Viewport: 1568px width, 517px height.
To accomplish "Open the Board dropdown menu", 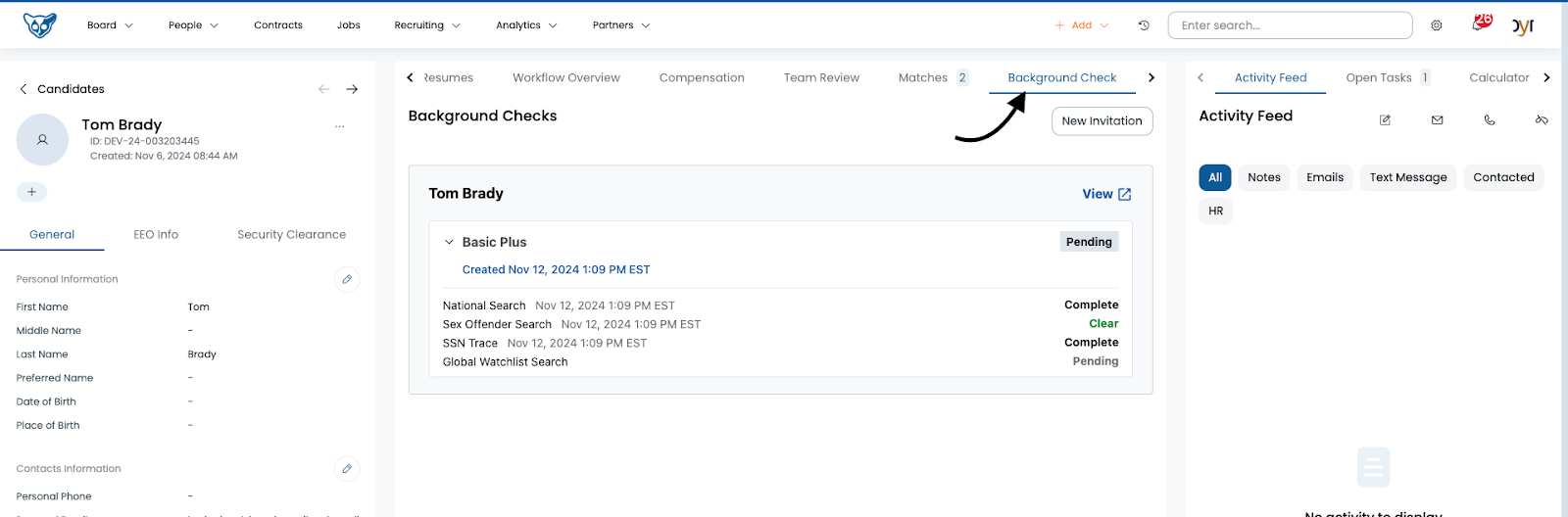I will [110, 25].
